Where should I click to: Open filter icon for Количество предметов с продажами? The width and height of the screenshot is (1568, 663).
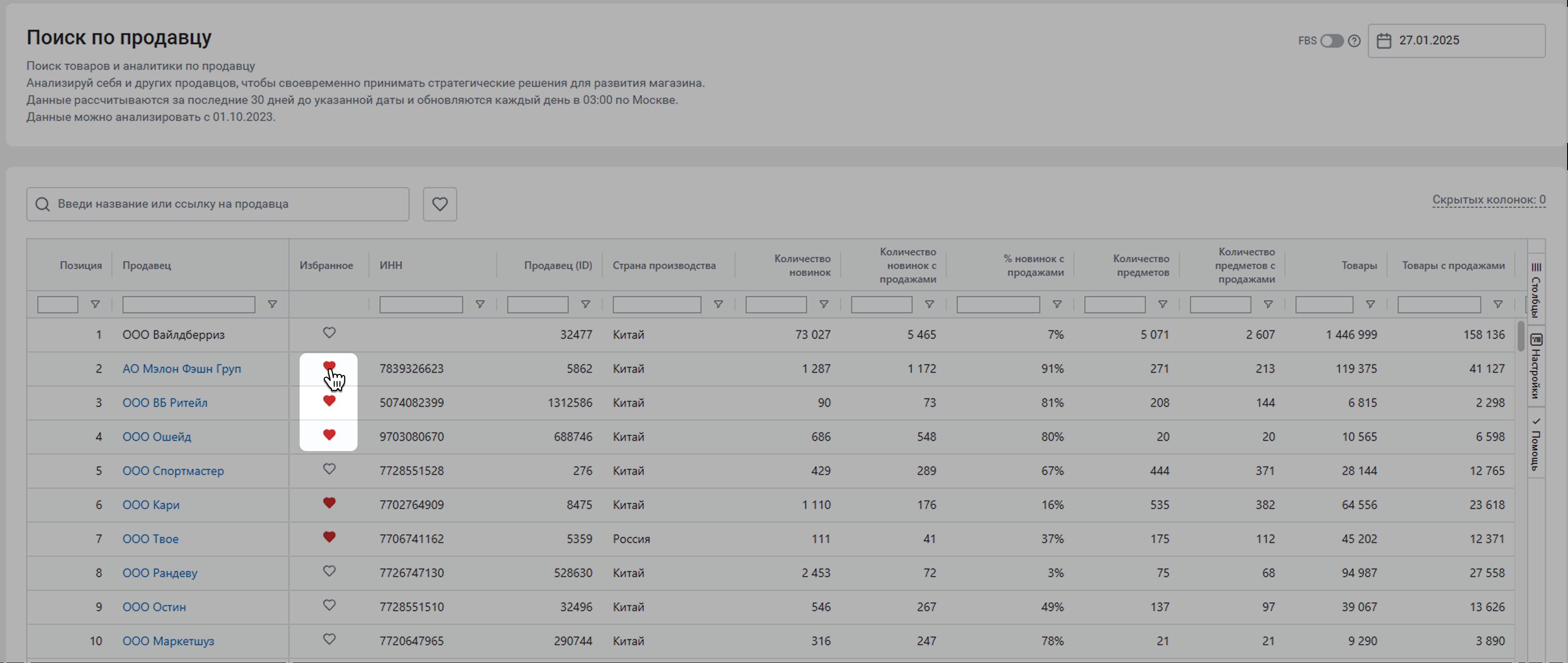coord(1268,304)
